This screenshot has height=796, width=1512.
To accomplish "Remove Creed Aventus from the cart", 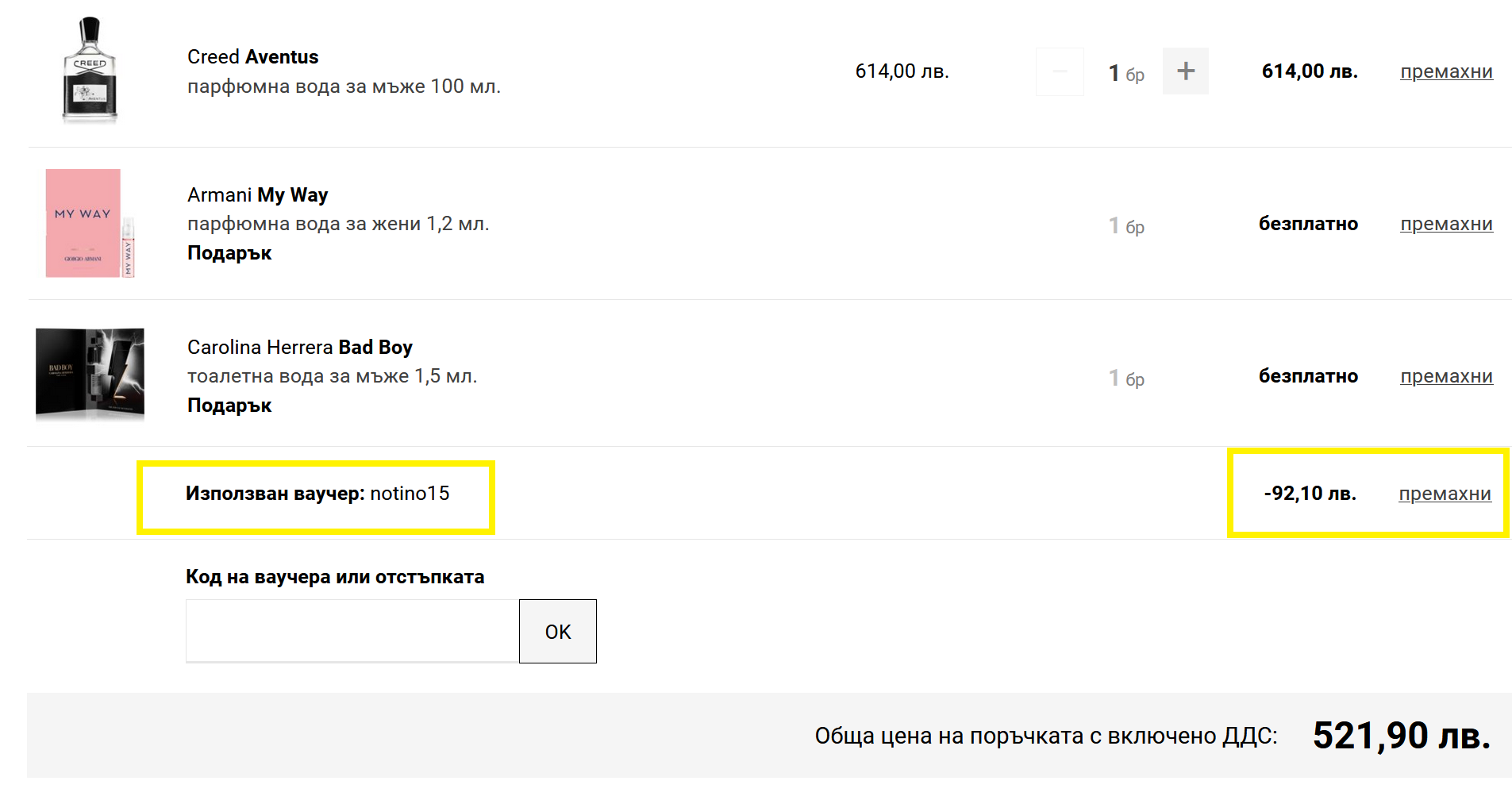I will (x=1445, y=71).
